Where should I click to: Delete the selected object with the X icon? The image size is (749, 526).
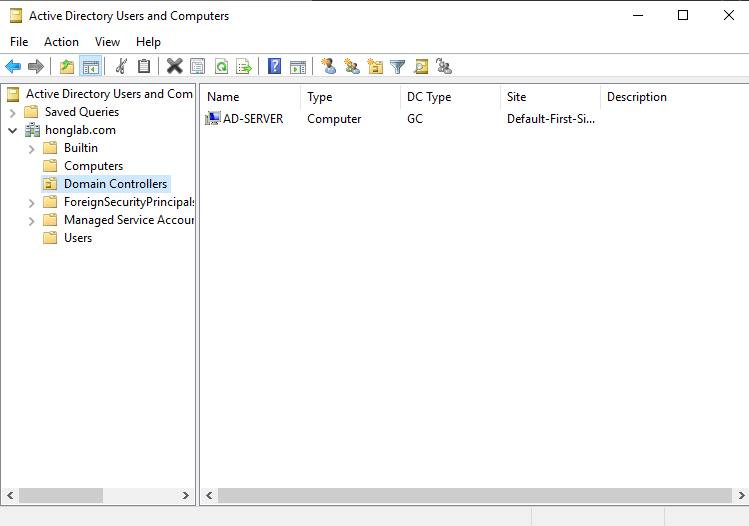(175, 66)
